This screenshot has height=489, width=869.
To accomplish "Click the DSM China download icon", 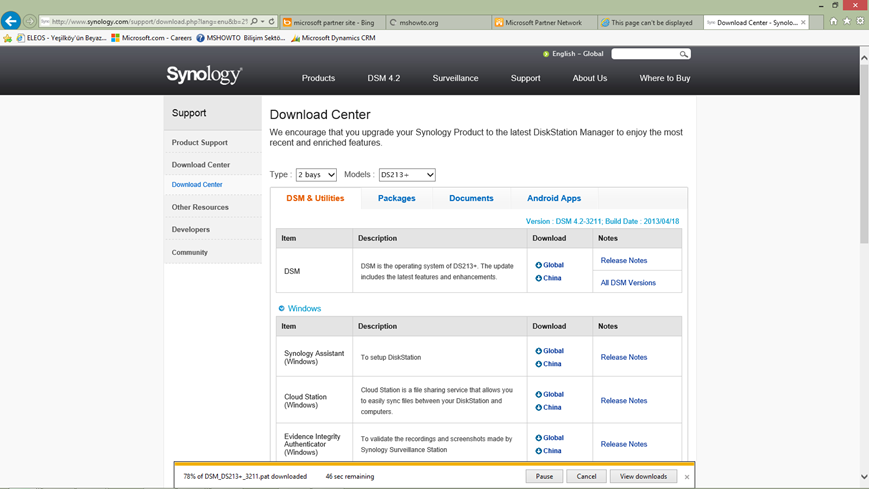I will (x=538, y=278).
